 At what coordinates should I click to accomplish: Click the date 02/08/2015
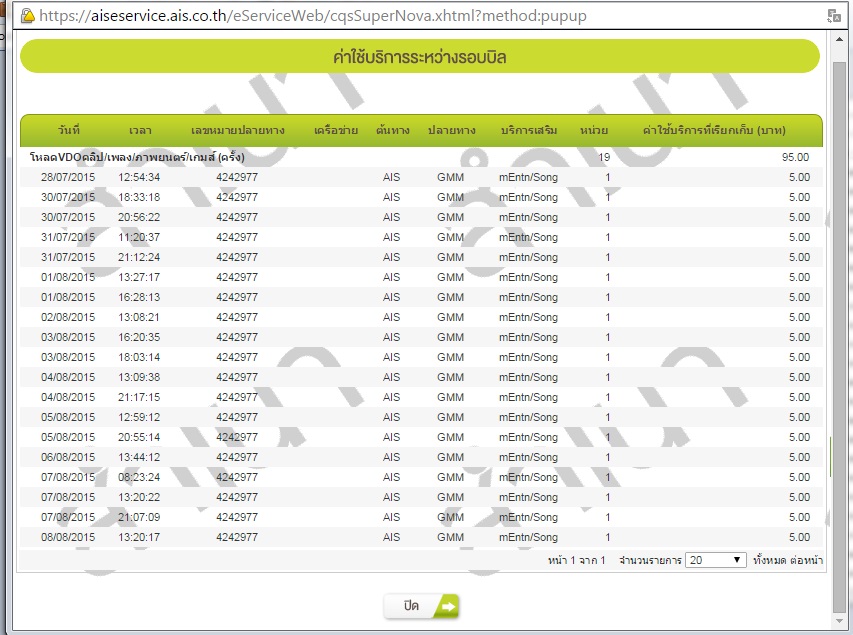pyautogui.click(x=67, y=317)
